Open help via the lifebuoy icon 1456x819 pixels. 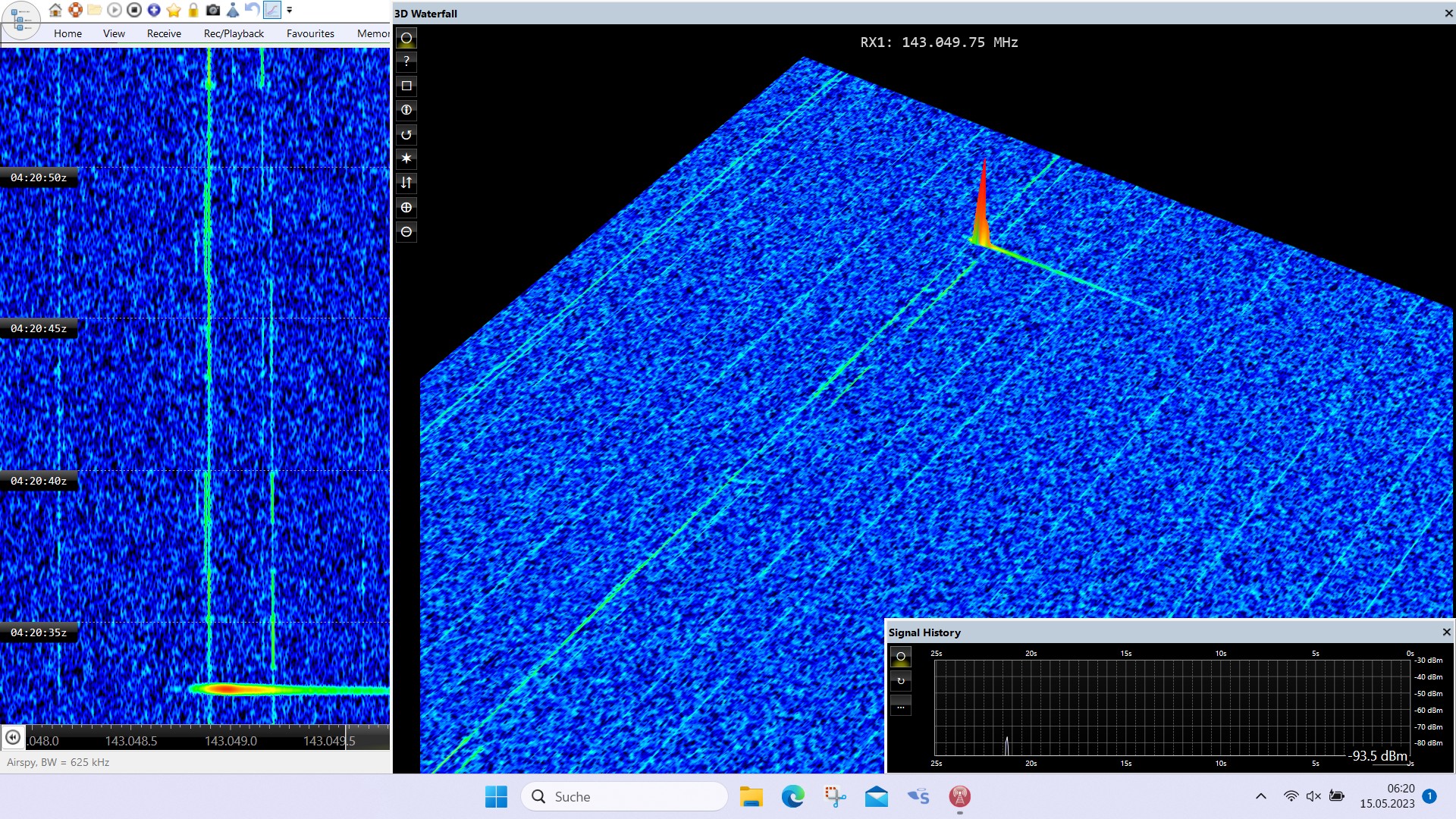[75, 10]
